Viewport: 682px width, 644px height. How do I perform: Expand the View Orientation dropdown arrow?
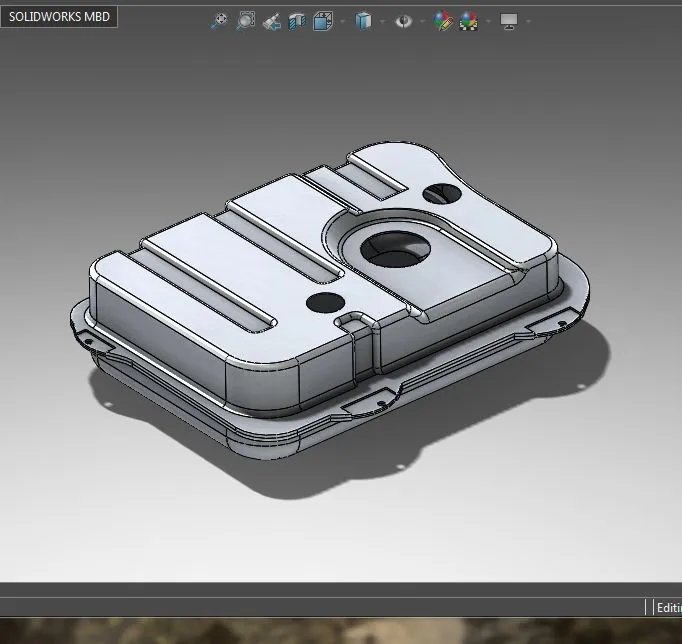tap(342, 21)
